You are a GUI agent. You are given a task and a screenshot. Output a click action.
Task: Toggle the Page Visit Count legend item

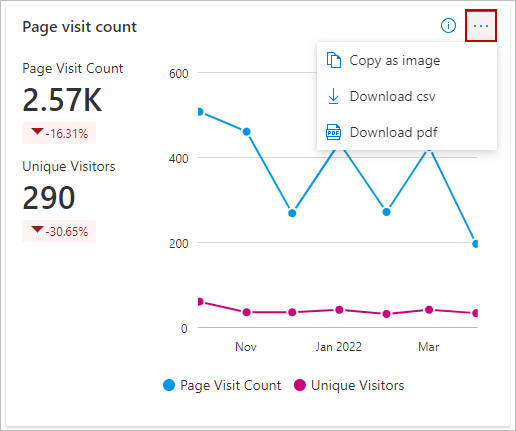(x=222, y=385)
